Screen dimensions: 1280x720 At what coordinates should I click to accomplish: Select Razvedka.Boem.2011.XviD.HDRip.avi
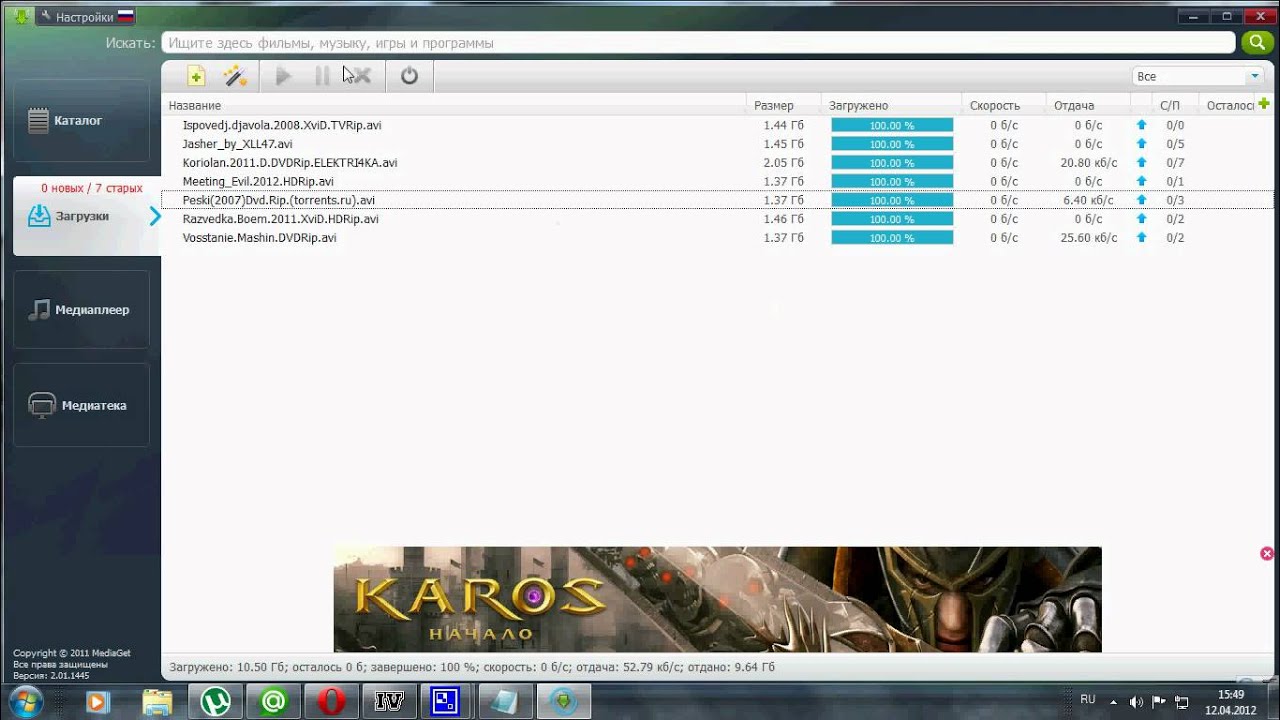click(281, 219)
